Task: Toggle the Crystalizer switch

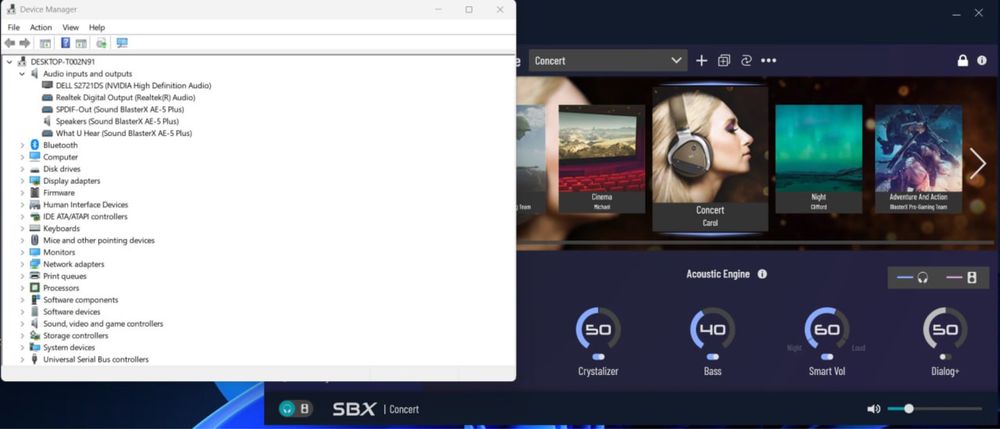Action: [598, 357]
